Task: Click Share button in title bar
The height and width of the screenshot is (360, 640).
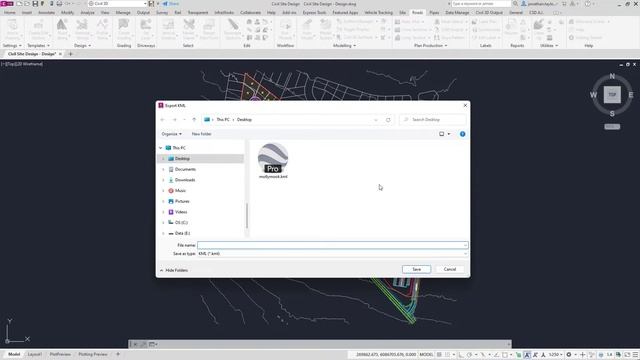Action: [x=171, y=4]
